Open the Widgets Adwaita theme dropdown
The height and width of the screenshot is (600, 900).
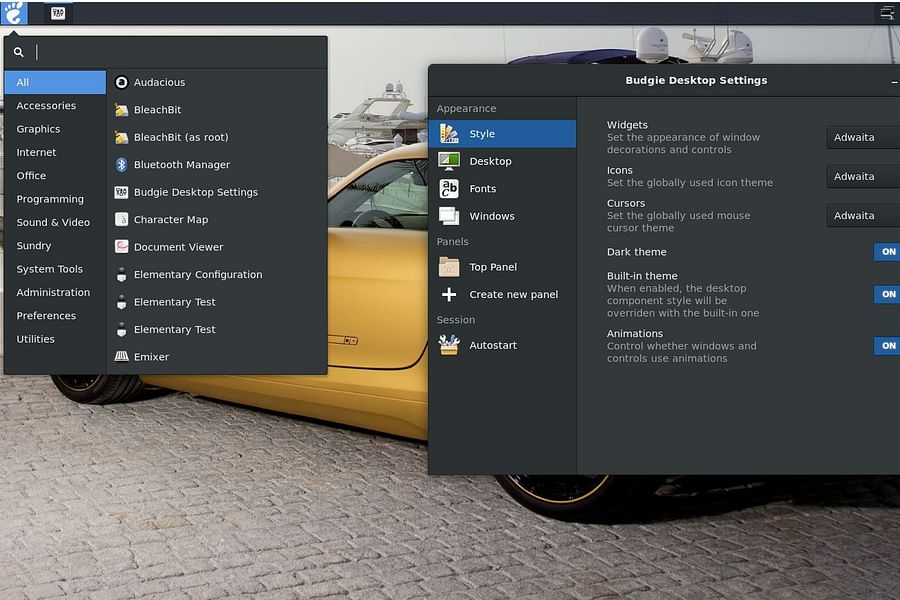point(862,137)
